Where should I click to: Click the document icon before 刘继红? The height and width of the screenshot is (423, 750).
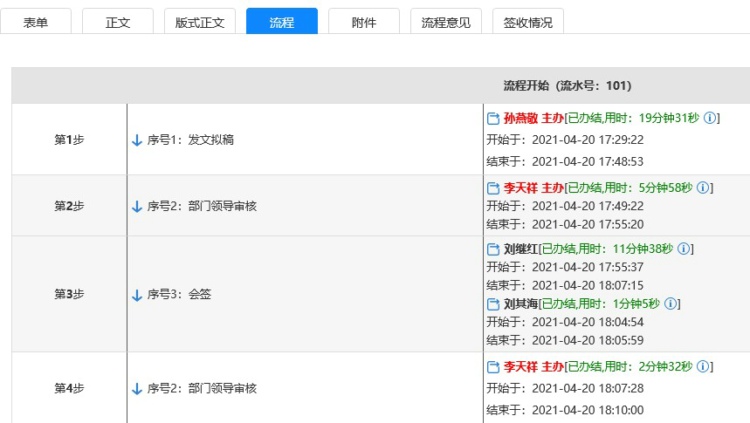click(493, 249)
